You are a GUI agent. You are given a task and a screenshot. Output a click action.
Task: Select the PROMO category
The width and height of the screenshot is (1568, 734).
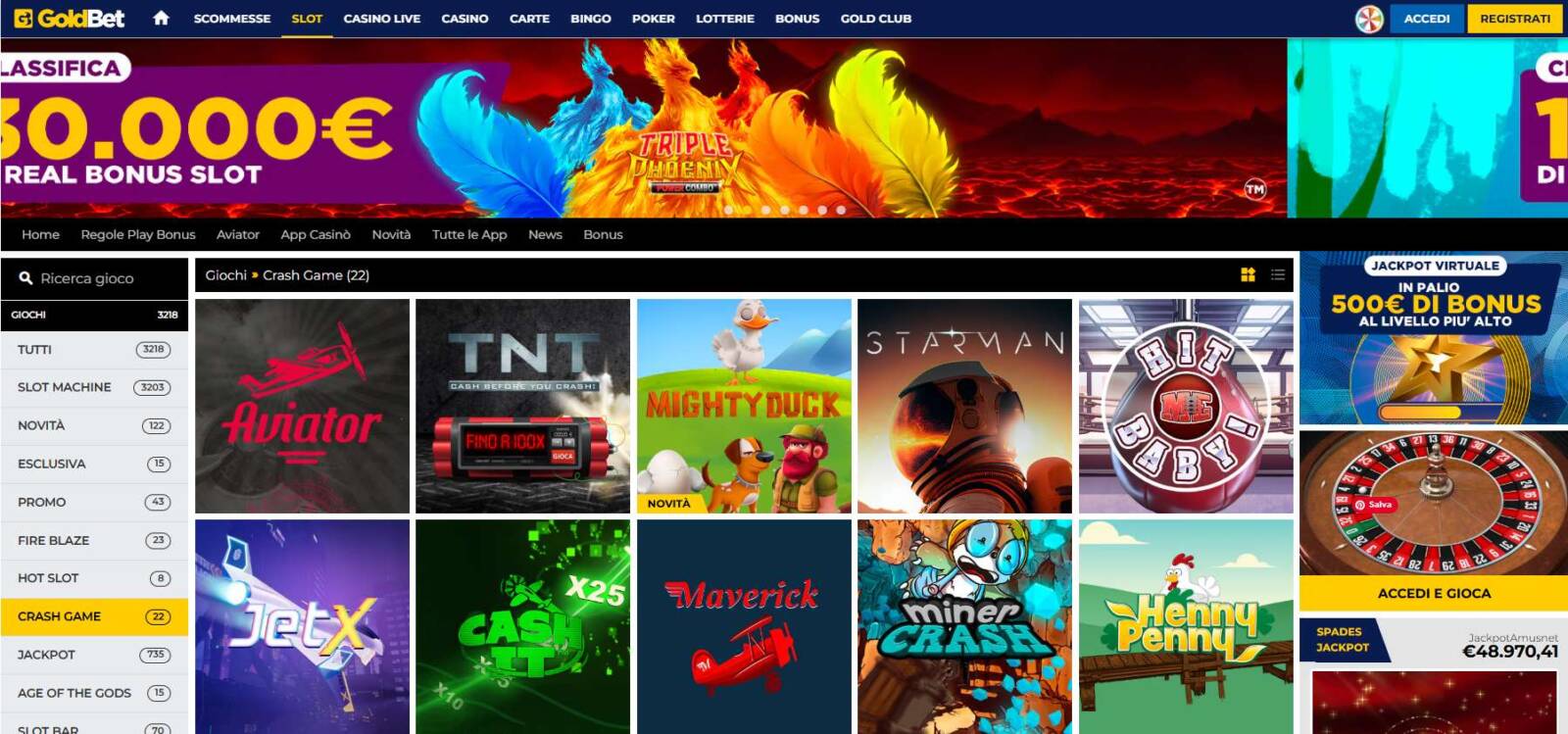[94, 503]
